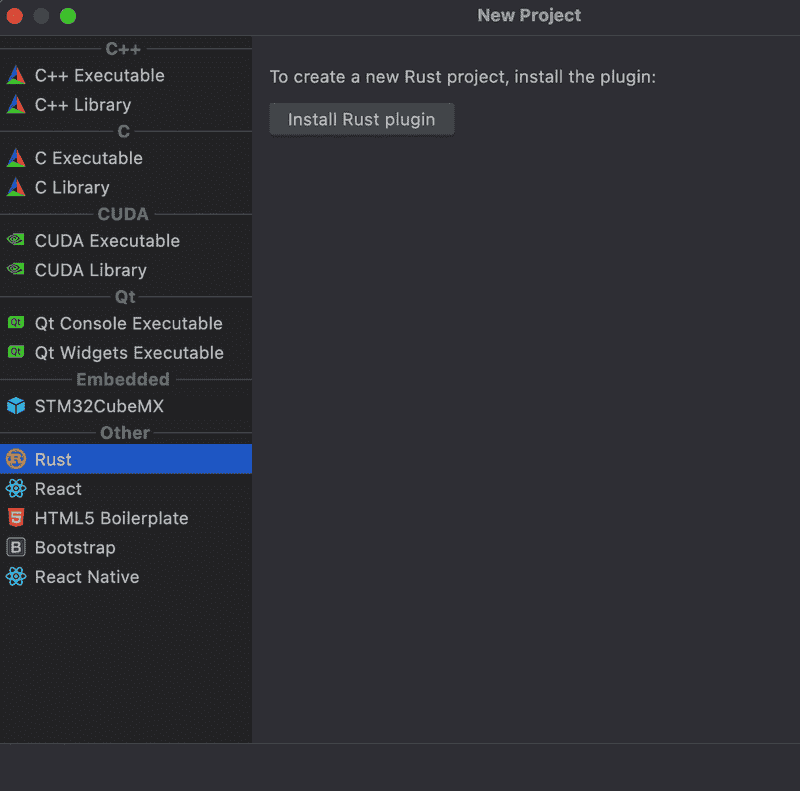Click the React atom icon
This screenshot has height=791, width=800.
coord(16,489)
